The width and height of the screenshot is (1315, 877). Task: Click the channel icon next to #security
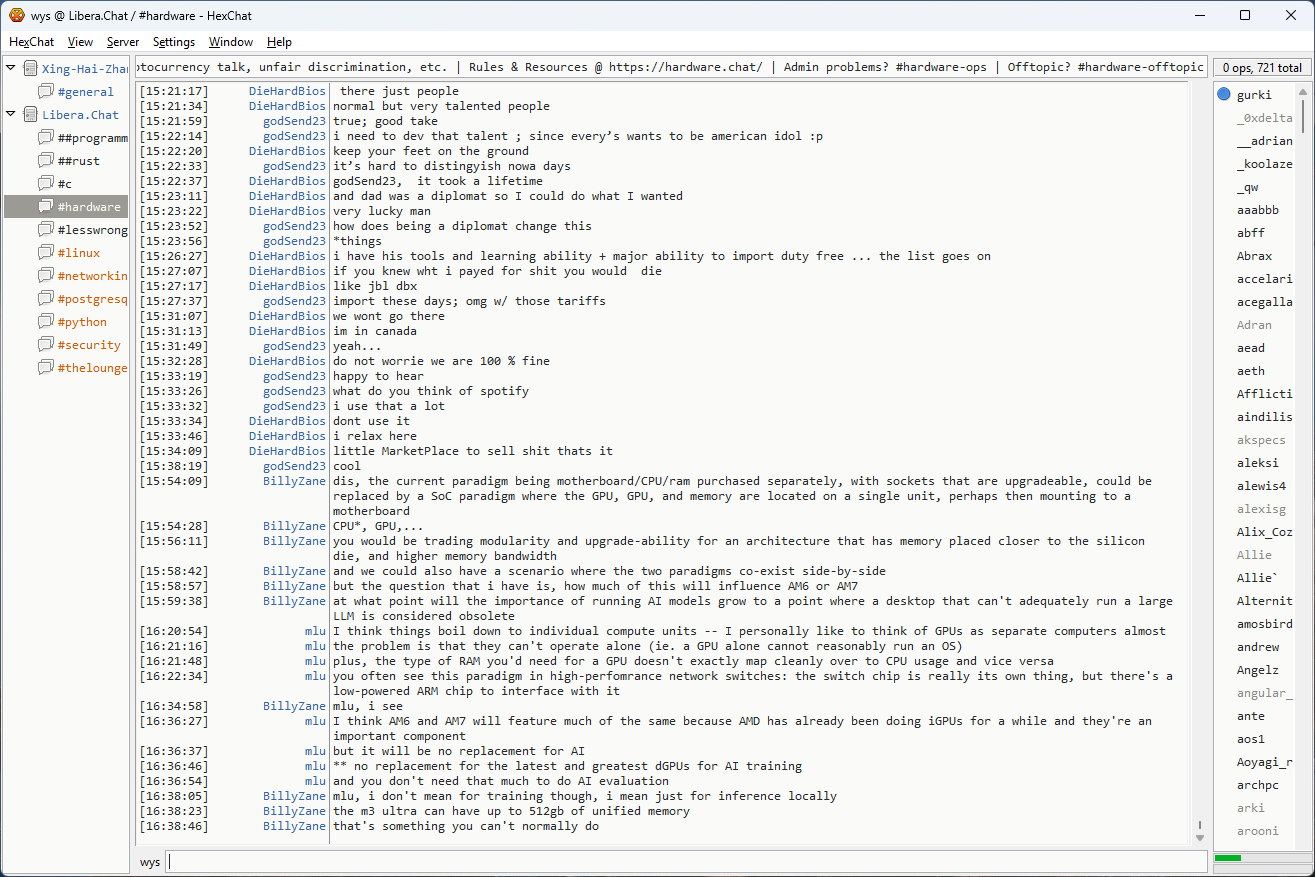point(45,345)
